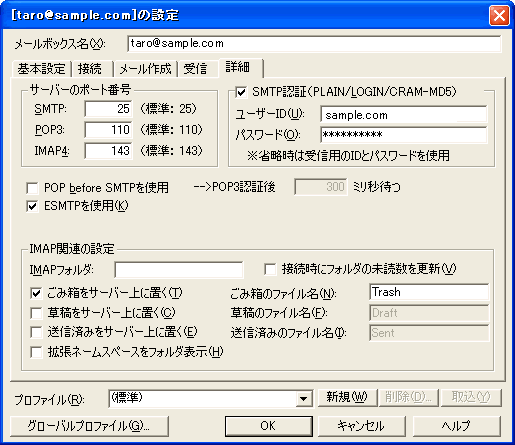Enable POP before SMTPを使用 checkbox

[32, 188]
